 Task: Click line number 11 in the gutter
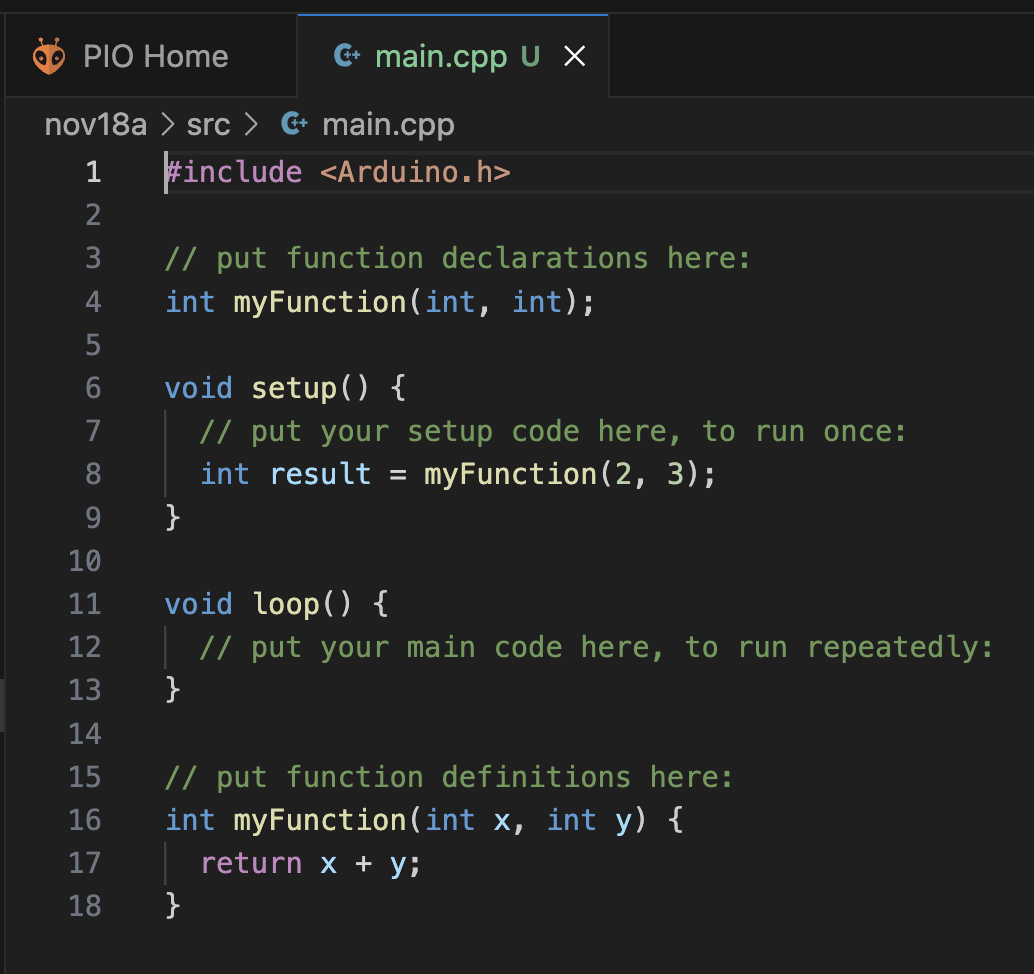(85, 604)
